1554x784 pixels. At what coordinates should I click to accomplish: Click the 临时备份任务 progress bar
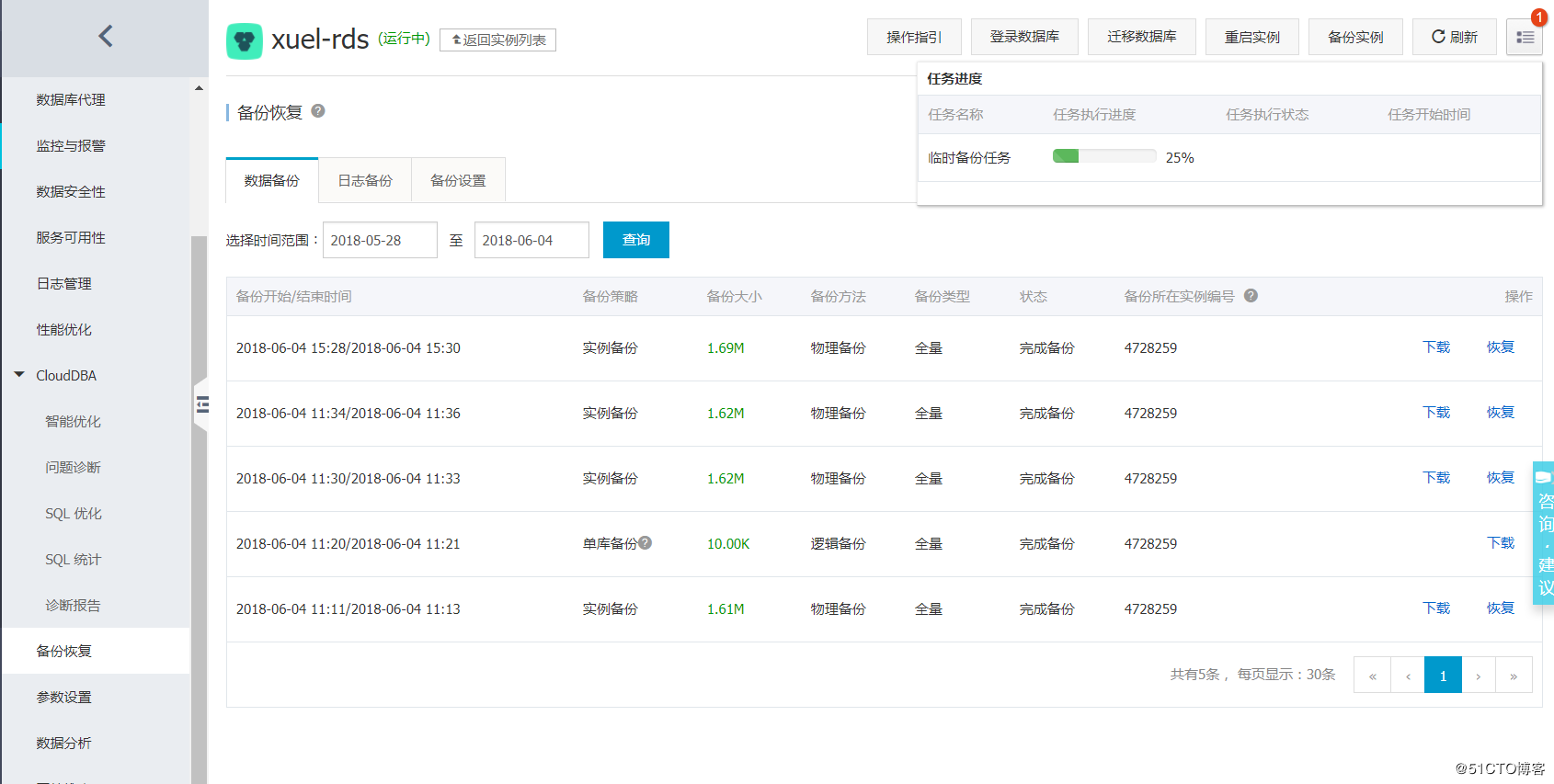1104,156
